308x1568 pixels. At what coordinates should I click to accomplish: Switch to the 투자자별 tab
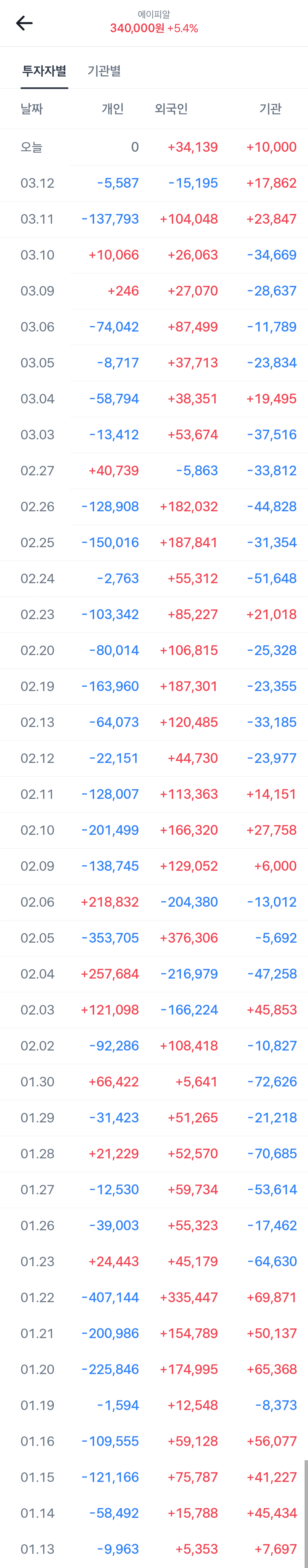pos(44,70)
